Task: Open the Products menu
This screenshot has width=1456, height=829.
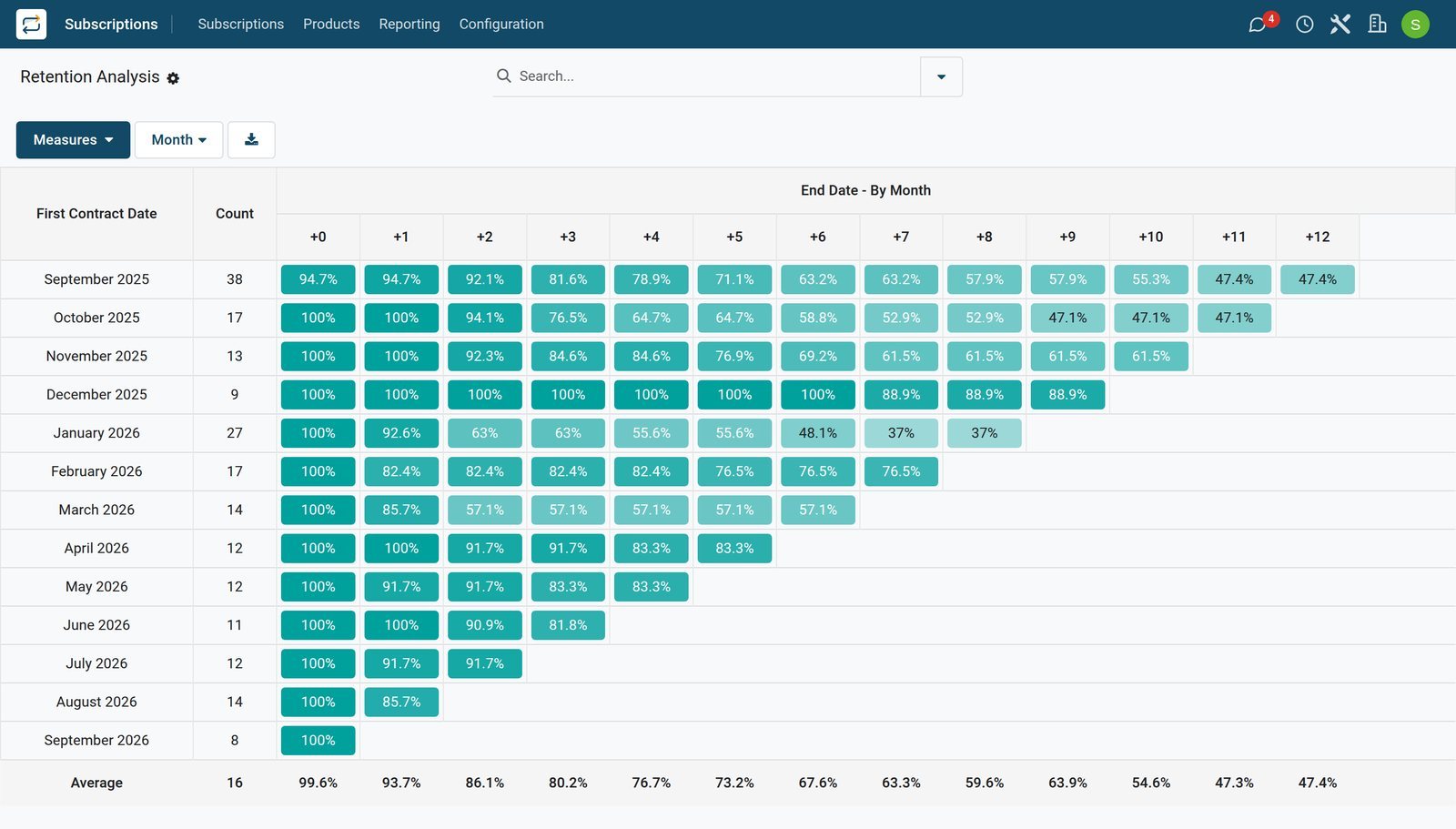Action: pos(331,24)
